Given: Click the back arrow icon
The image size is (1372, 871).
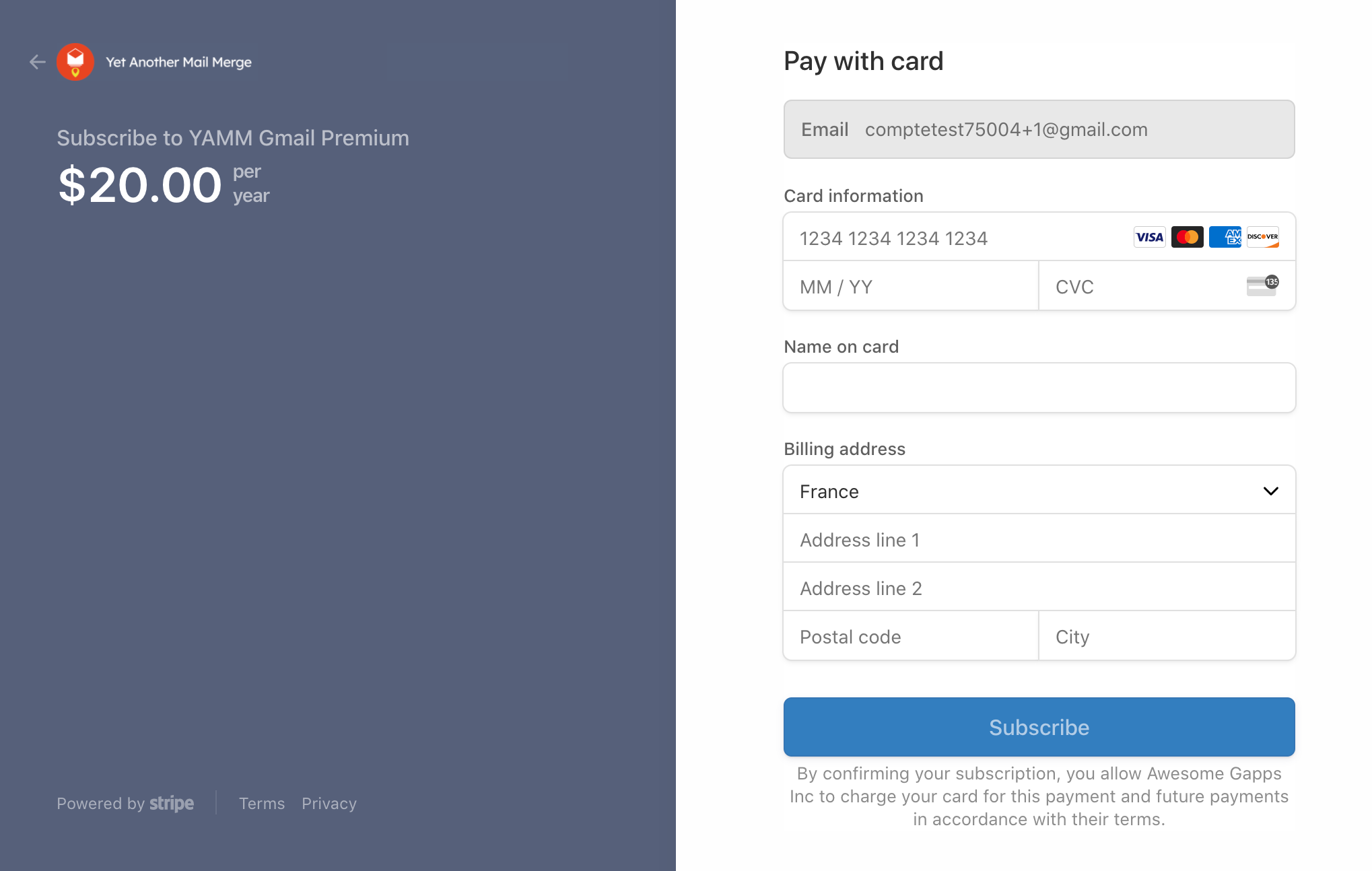Looking at the screenshot, I should pos(38,62).
